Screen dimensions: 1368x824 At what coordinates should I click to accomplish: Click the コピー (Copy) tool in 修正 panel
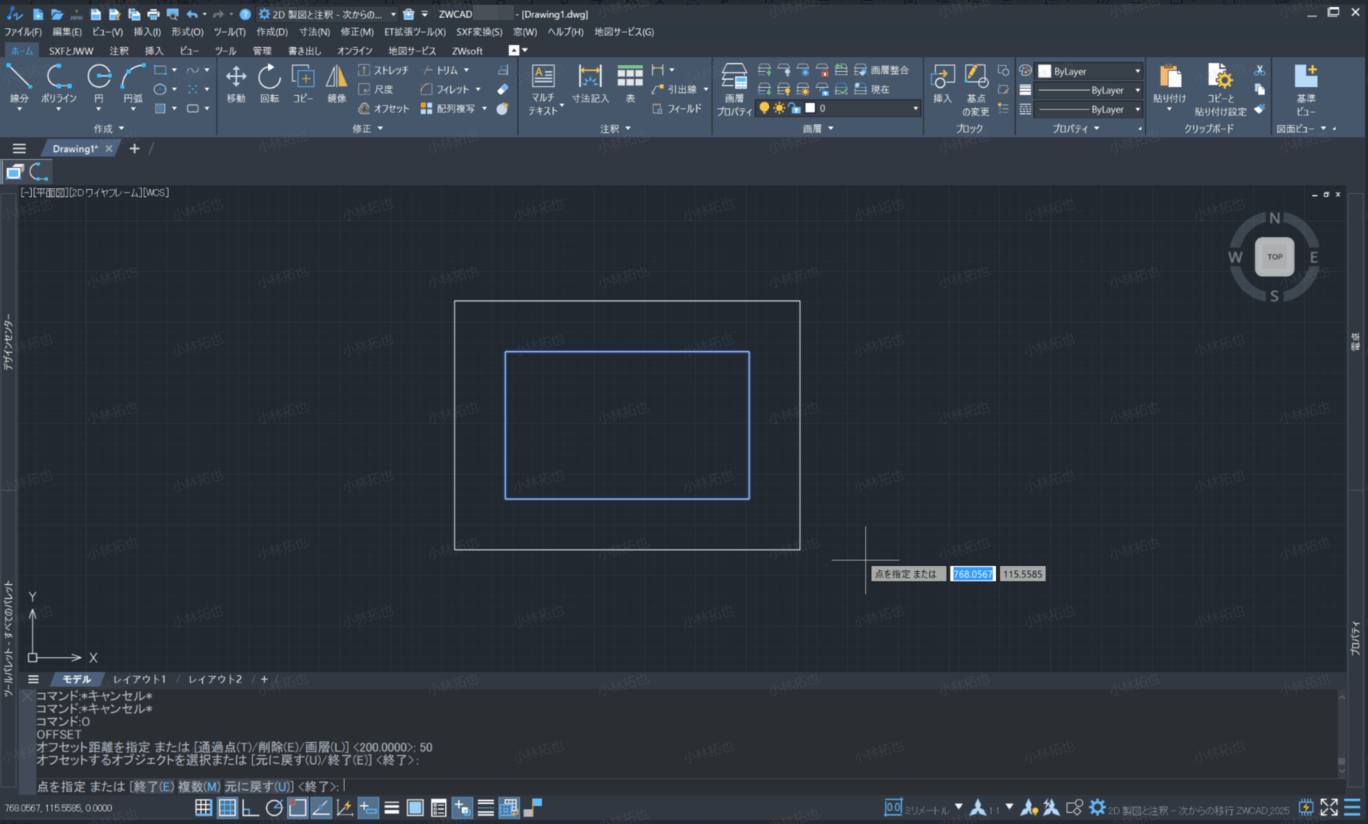coord(303,85)
